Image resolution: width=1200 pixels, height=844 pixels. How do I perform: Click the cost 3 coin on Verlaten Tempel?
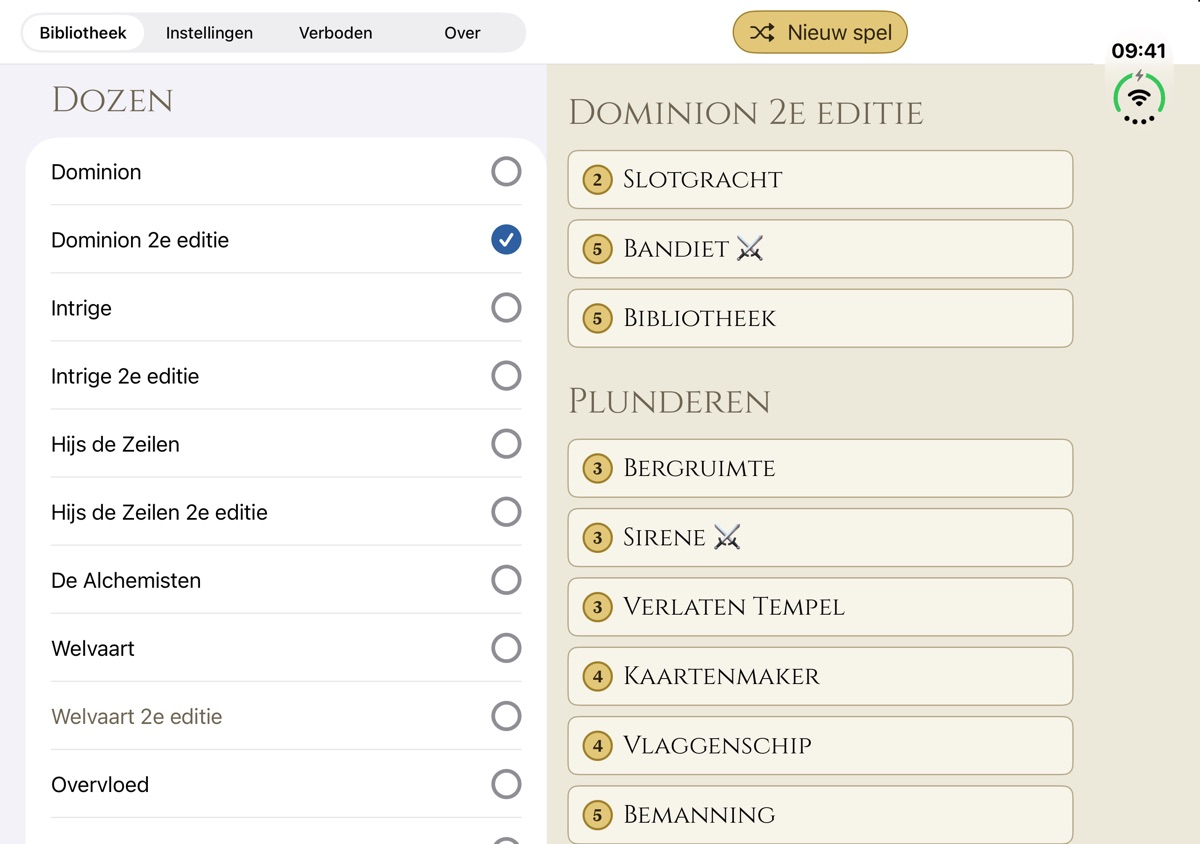tap(598, 607)
